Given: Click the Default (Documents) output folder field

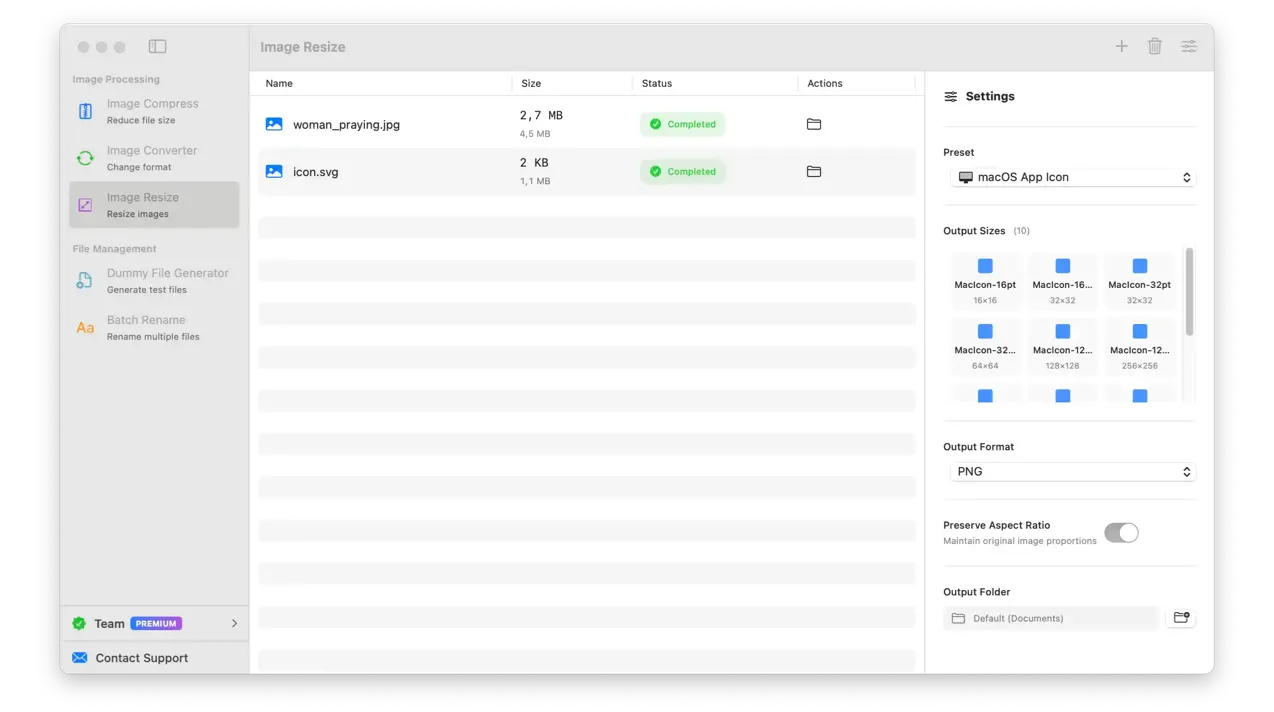Looking at the screenshot, I should (1050, 618).
